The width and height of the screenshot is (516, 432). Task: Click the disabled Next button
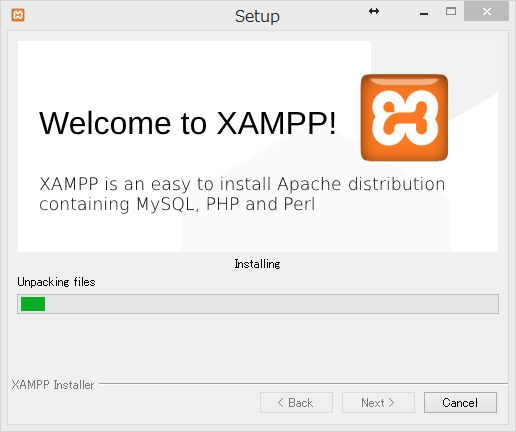coord(378,403)
